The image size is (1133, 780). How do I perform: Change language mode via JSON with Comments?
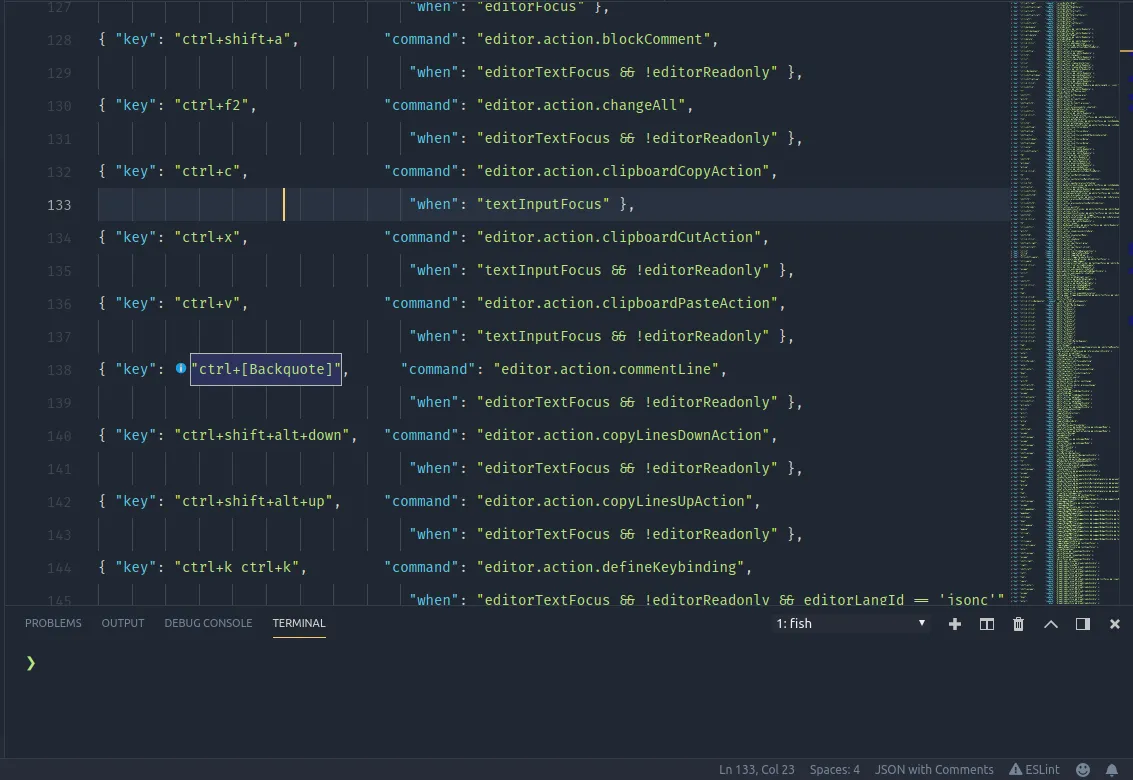point(934,769)
